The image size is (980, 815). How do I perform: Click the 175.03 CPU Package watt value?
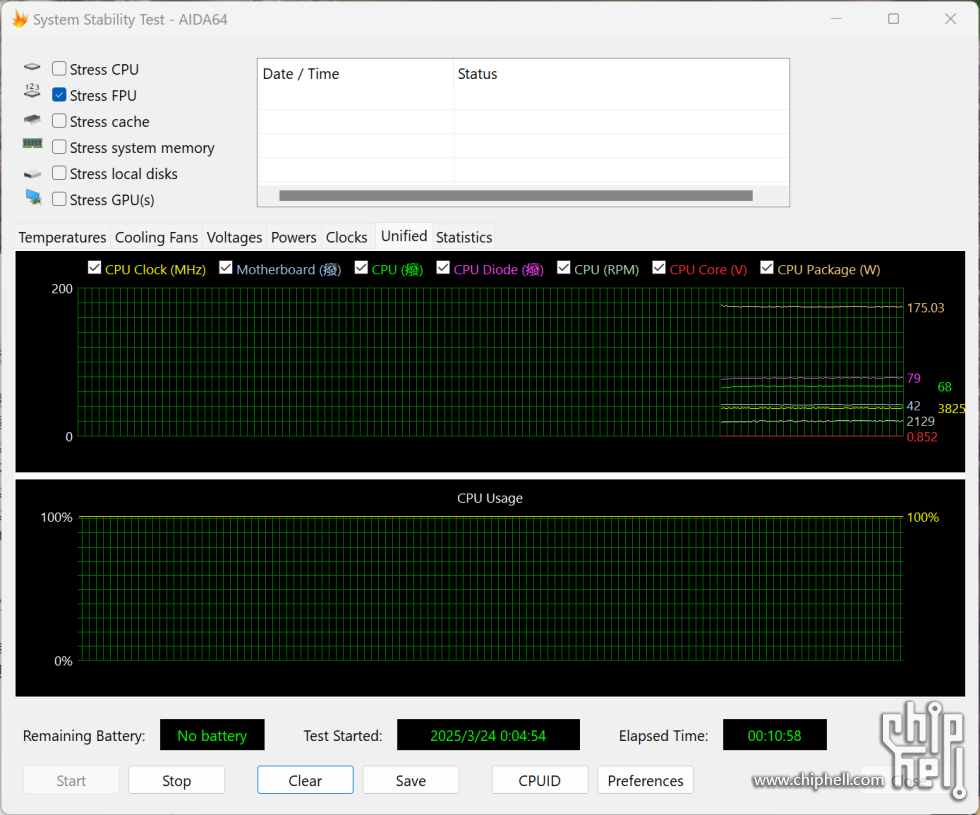click(x=926, y=308)
